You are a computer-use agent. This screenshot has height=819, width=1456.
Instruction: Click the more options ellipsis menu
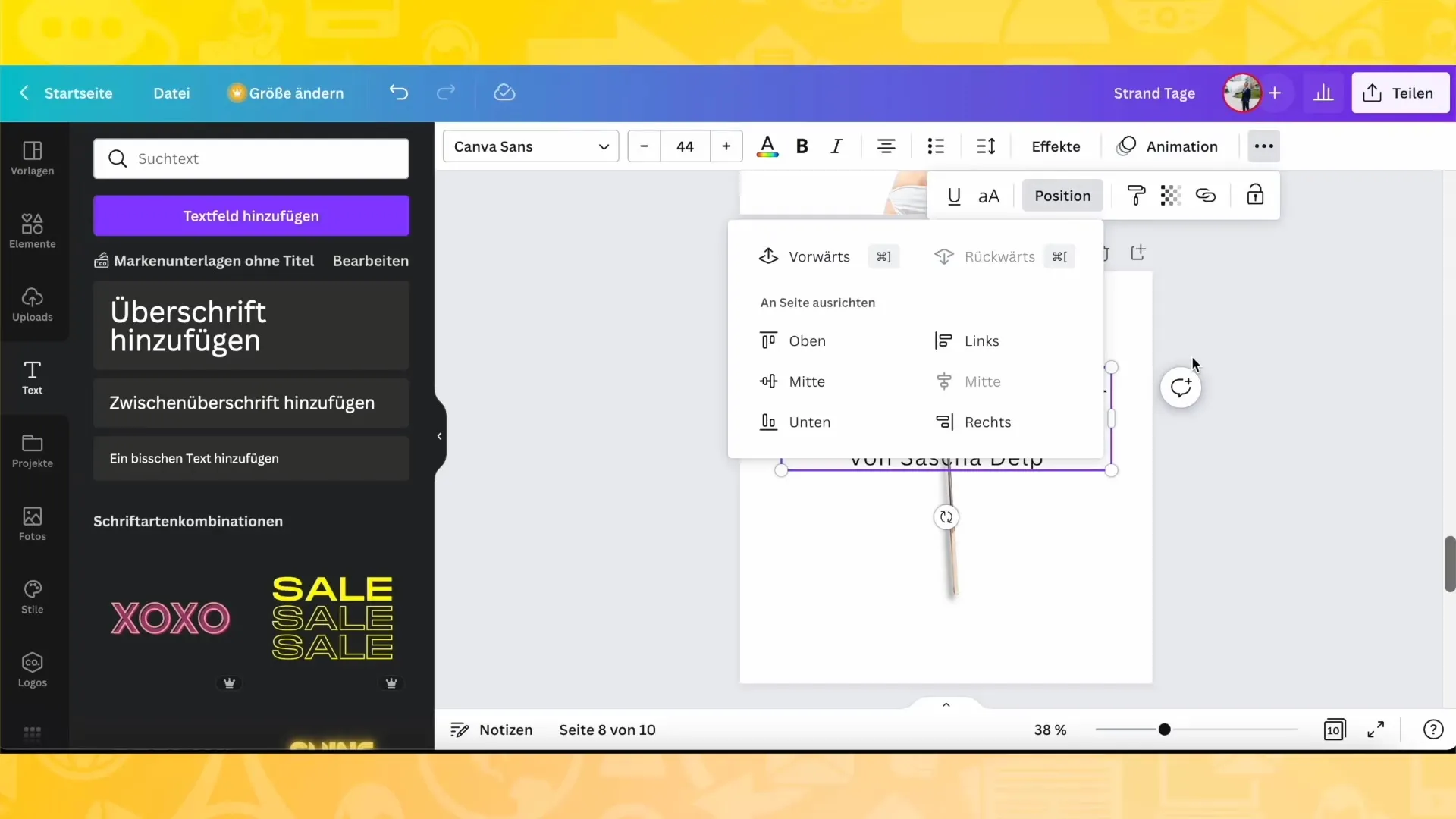1263,146
